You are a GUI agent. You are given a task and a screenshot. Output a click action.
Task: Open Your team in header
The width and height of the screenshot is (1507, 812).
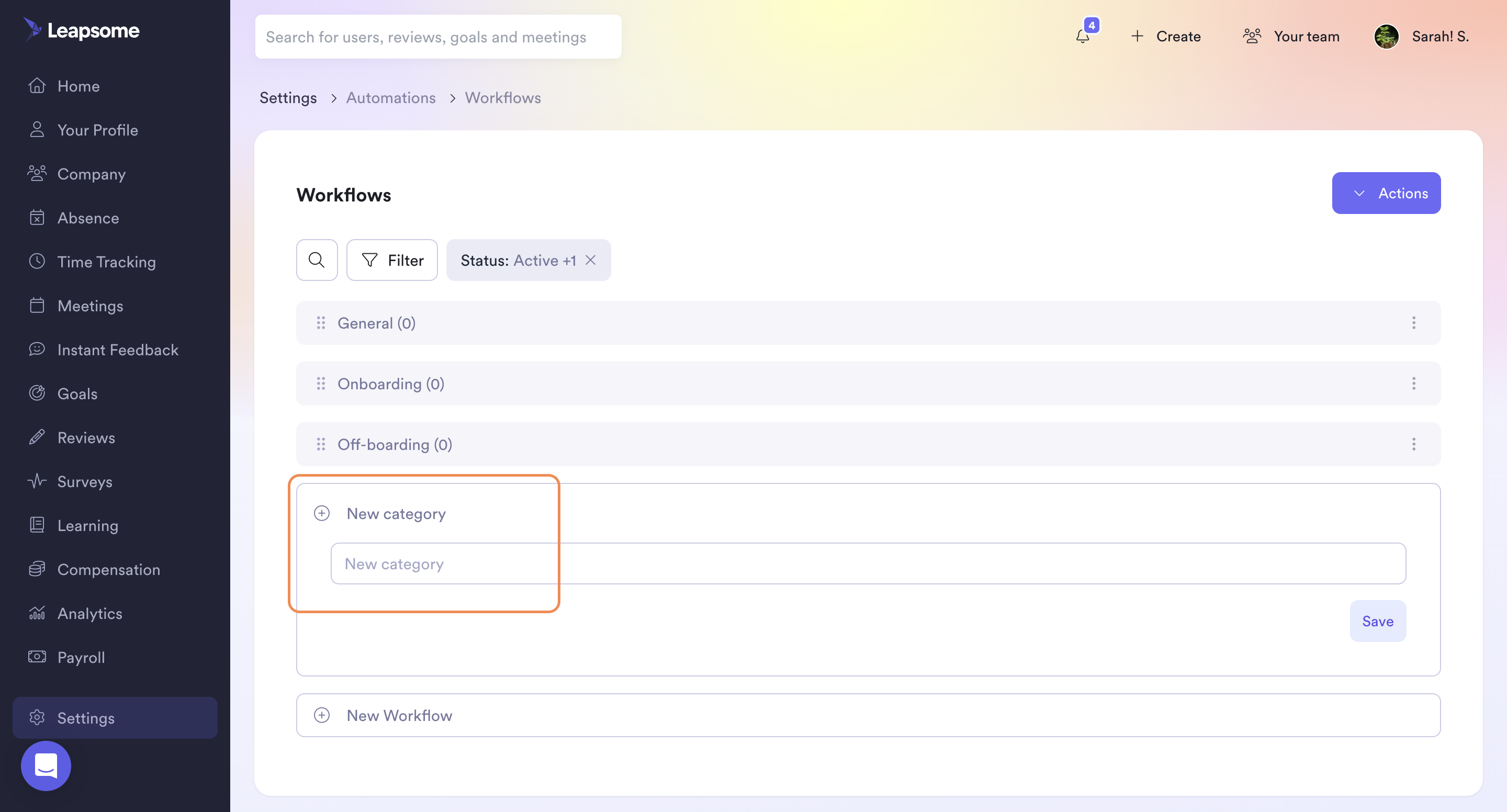[x=1291, y=36]
